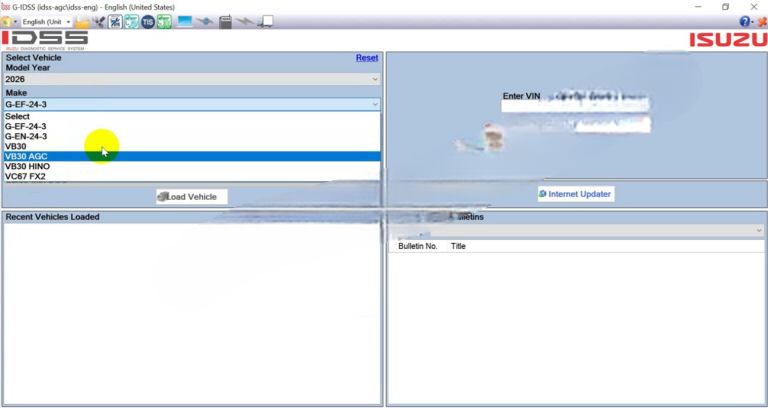
Task: Click the Load Vehicle button
Action: [192, 197]
